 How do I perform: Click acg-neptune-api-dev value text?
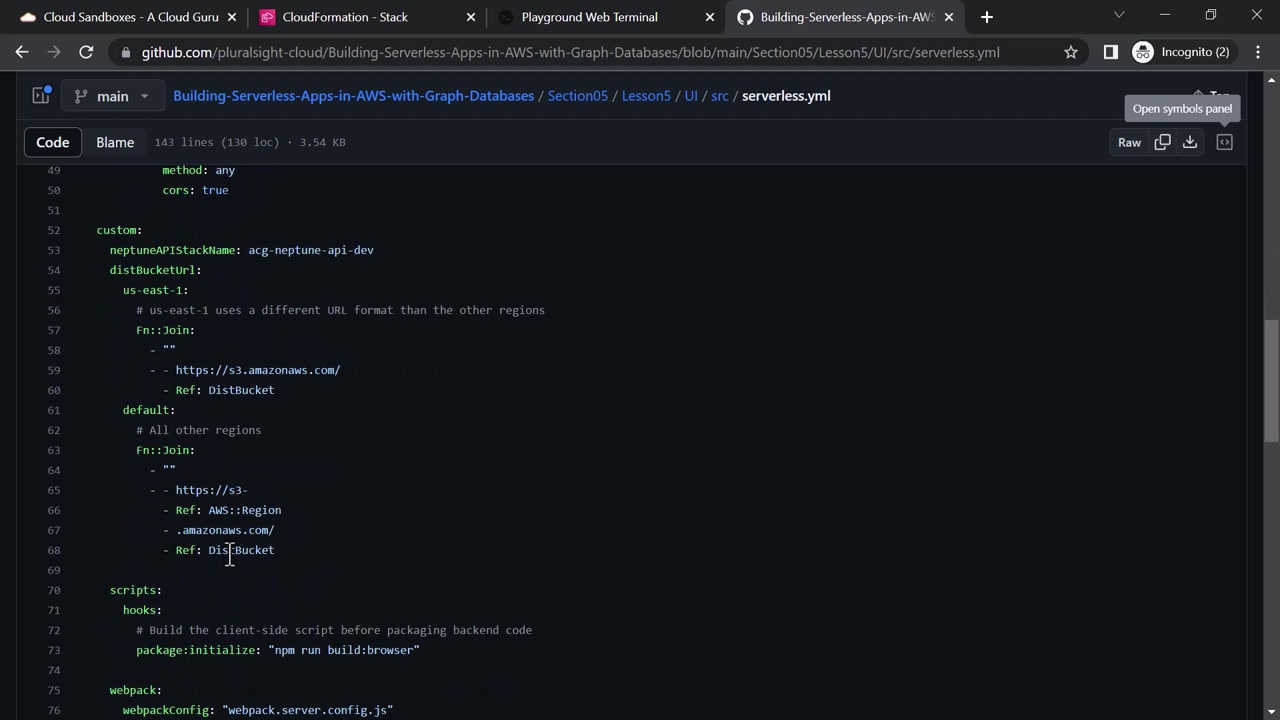[x=311, y=250]
